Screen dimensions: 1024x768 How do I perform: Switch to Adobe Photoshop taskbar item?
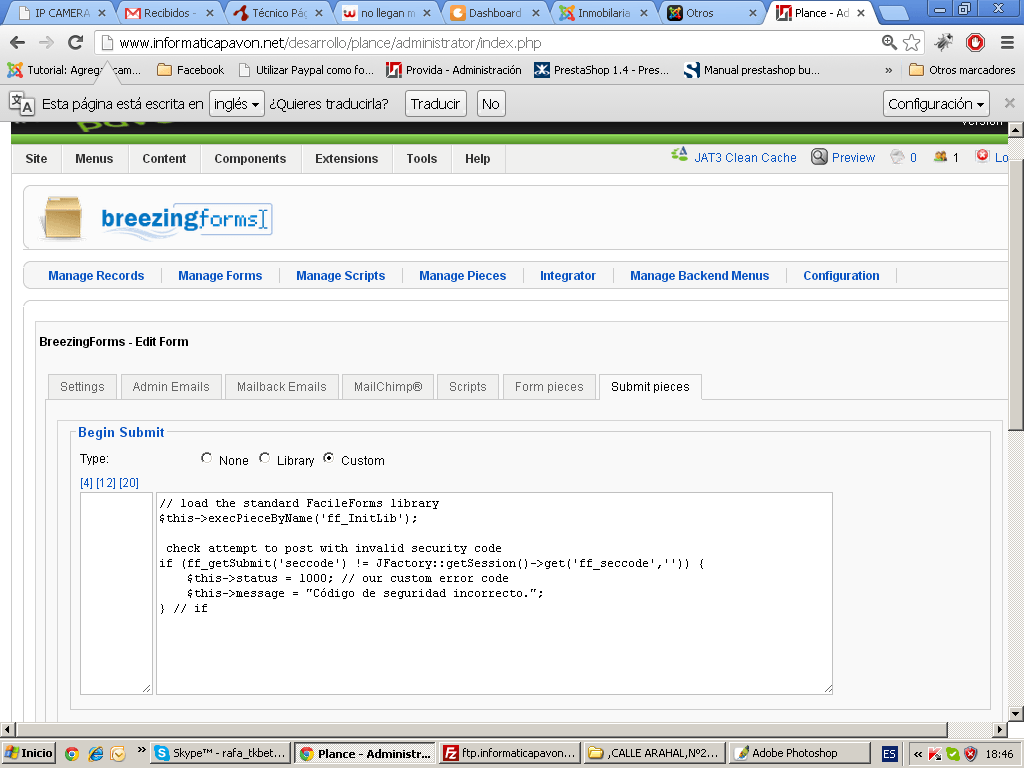pyautogui.click(x=799, y=754)
